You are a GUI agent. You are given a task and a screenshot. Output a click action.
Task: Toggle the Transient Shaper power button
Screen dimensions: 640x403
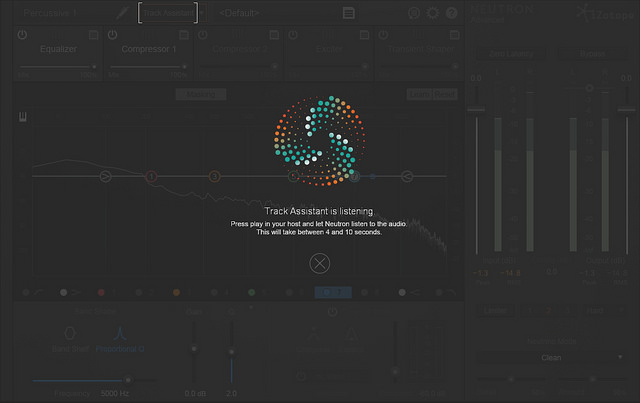pyautogui.click(x=383, y=35)
